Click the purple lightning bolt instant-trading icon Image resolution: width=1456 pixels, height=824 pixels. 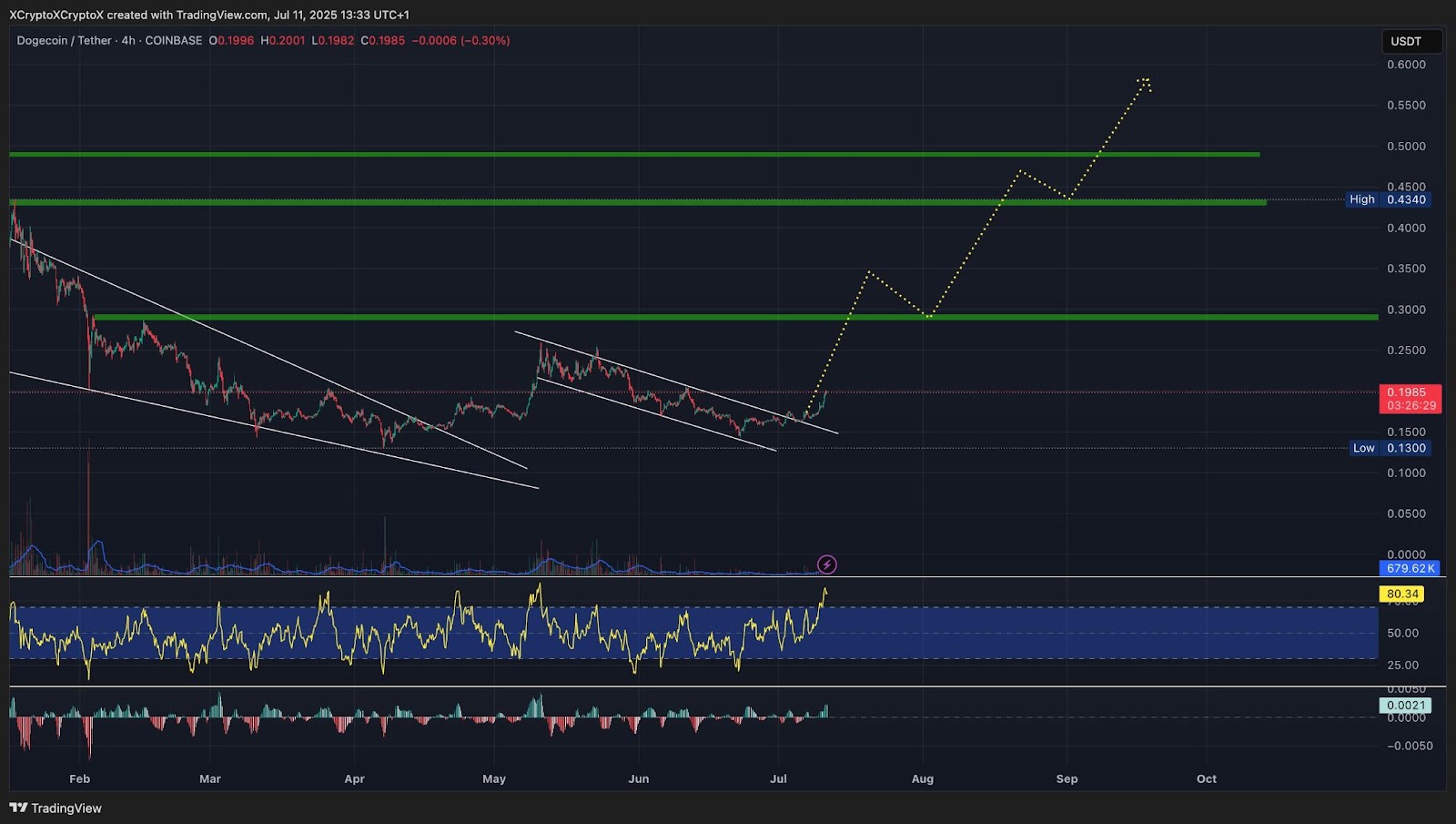(825, 564)
